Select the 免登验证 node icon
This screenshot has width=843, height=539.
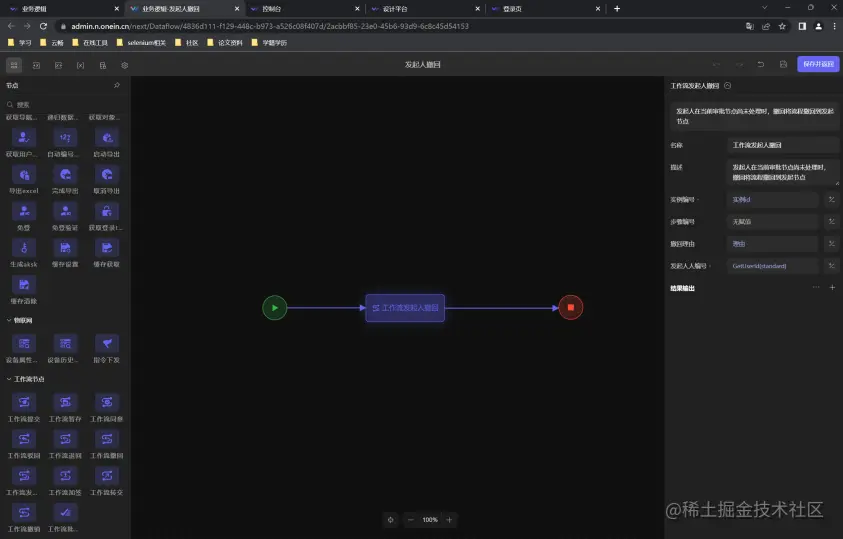click(65, 211)
